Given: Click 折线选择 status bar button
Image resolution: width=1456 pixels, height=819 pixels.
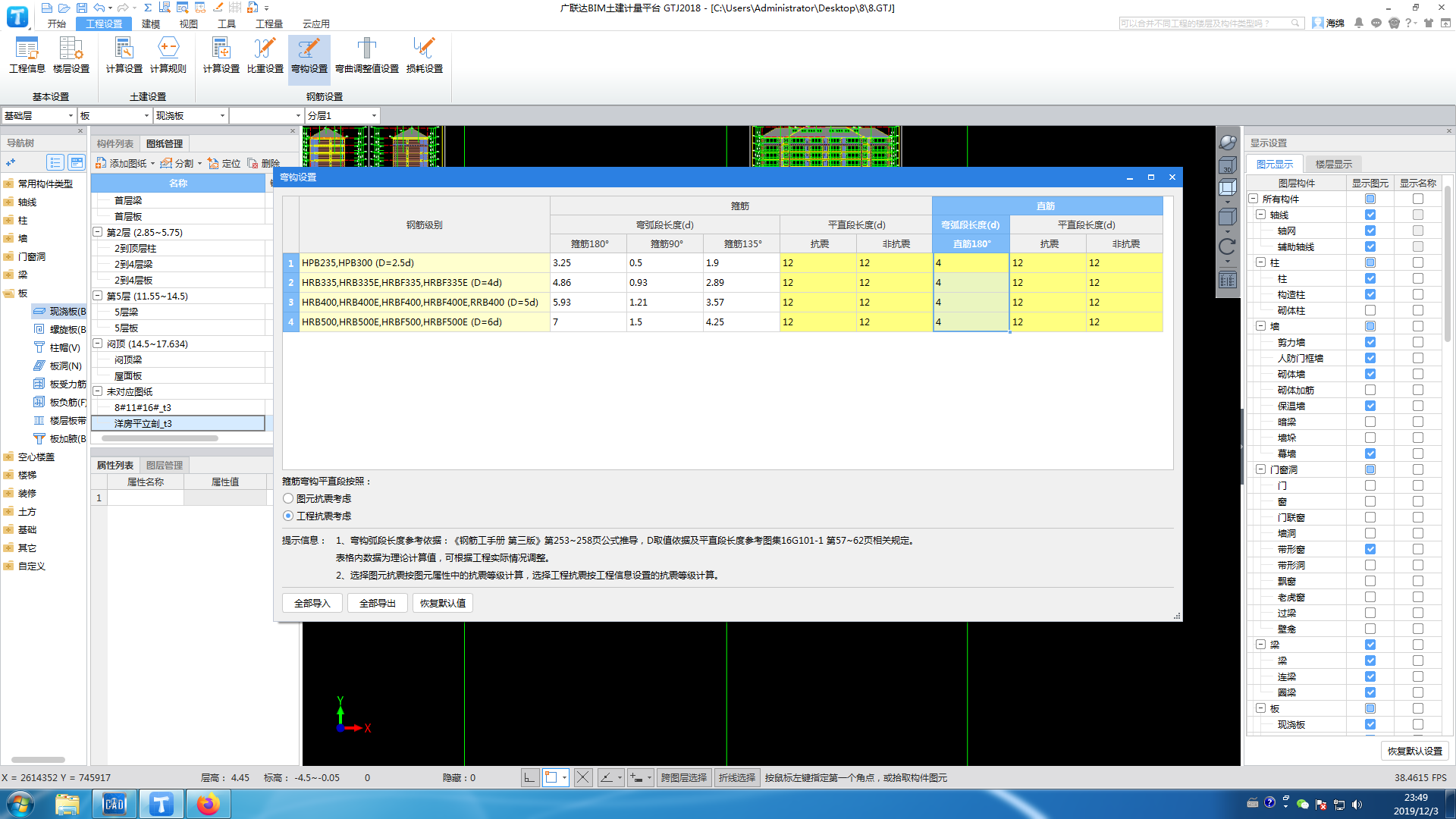Looking at the screenshot, I should [737, 777].
